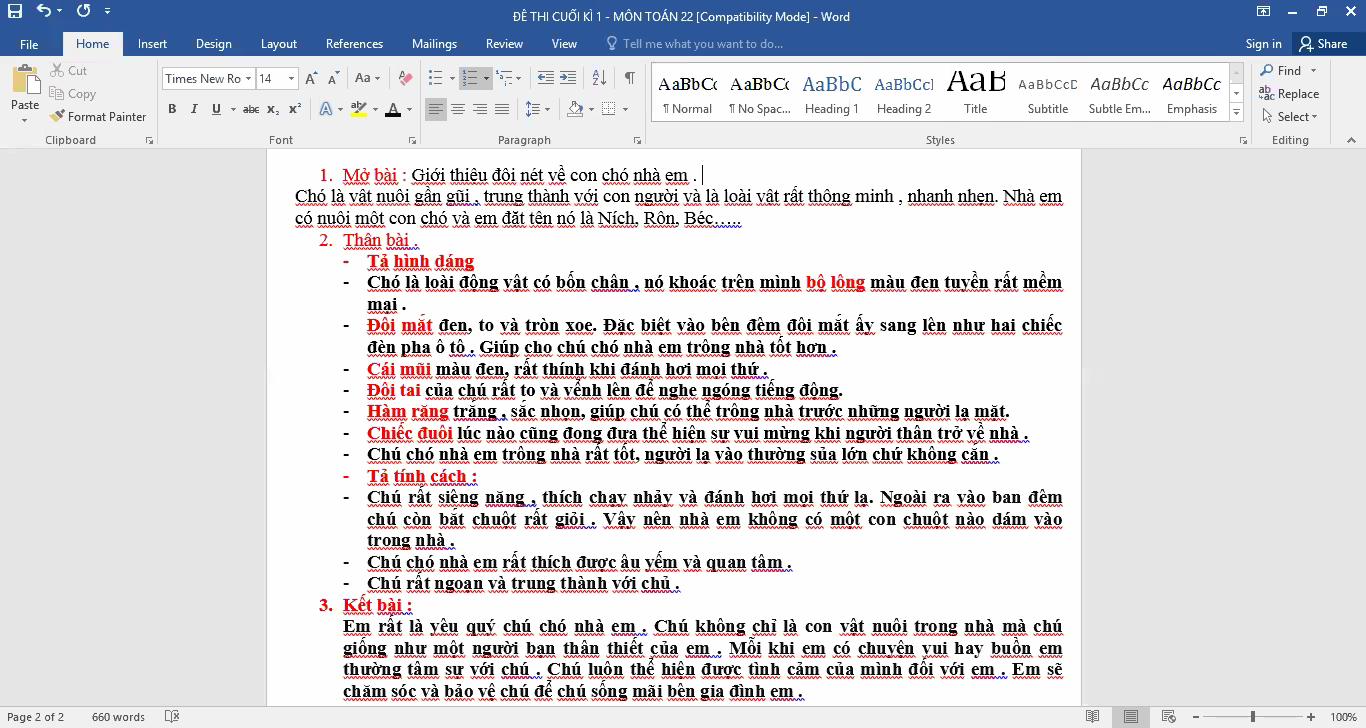Click Decrease Indent icon
Screen dimensions: 1366x728
pos(545,78)
